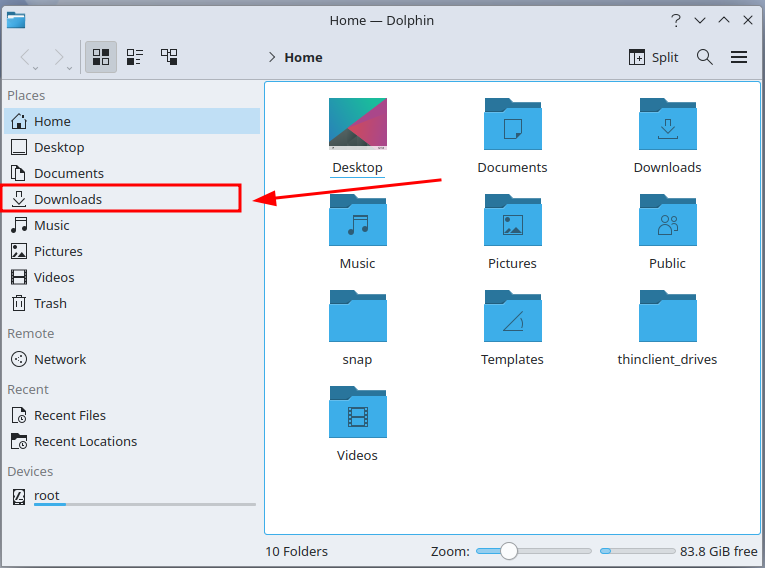
Task: Select the root device entry
Action: pos(47,495)
